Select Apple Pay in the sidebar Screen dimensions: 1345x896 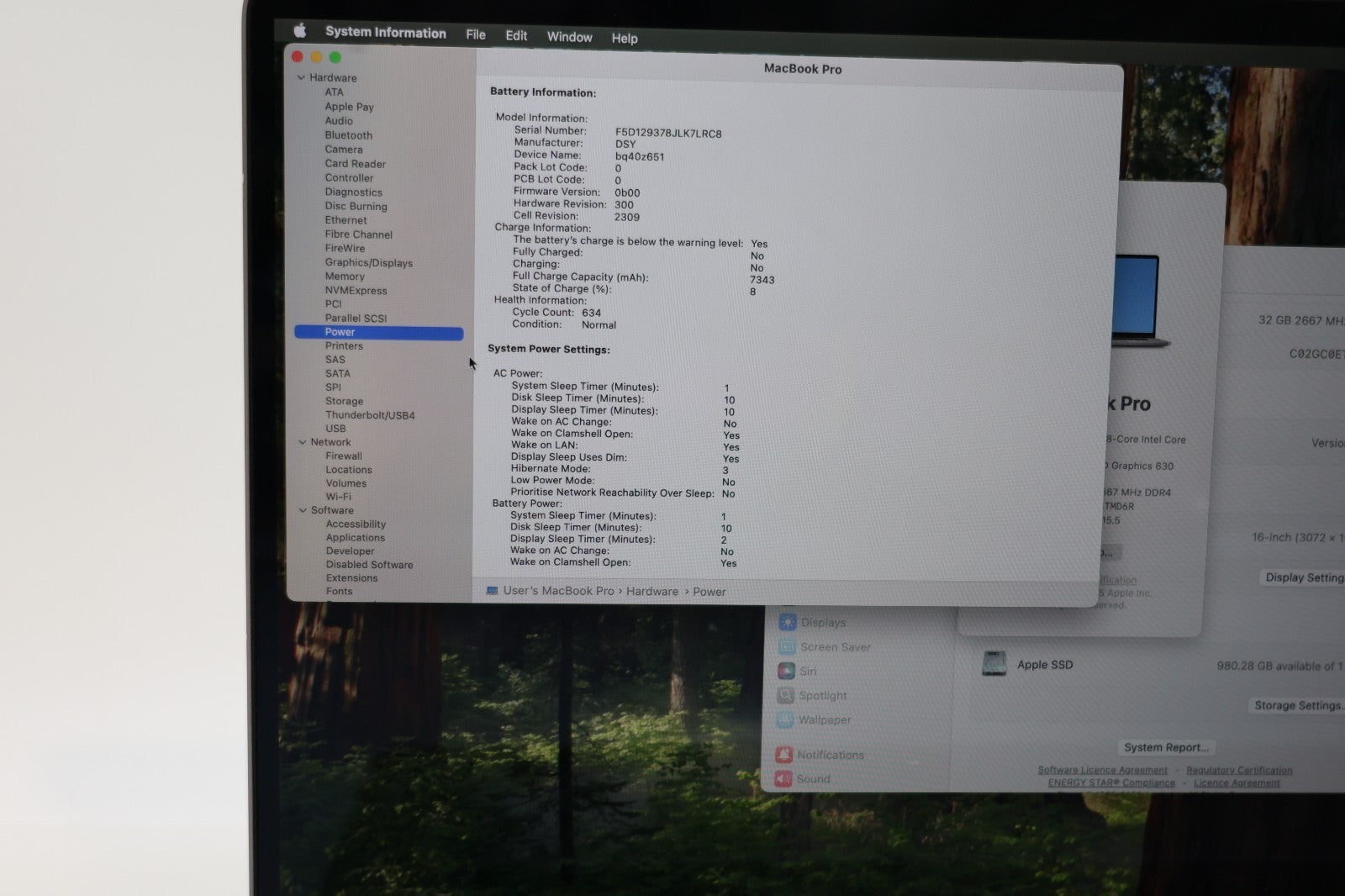pyautogui.click(x=350, y=107)
